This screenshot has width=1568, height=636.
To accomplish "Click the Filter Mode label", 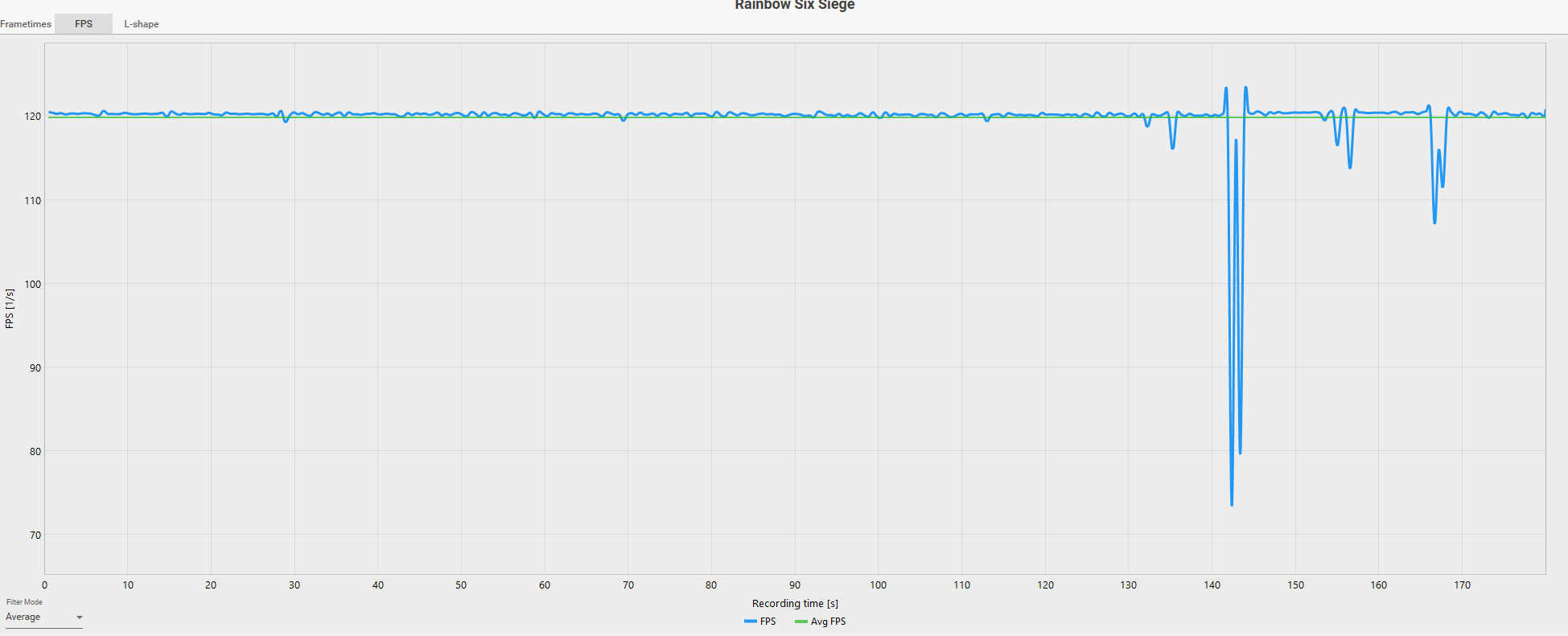I will [24, 602].
